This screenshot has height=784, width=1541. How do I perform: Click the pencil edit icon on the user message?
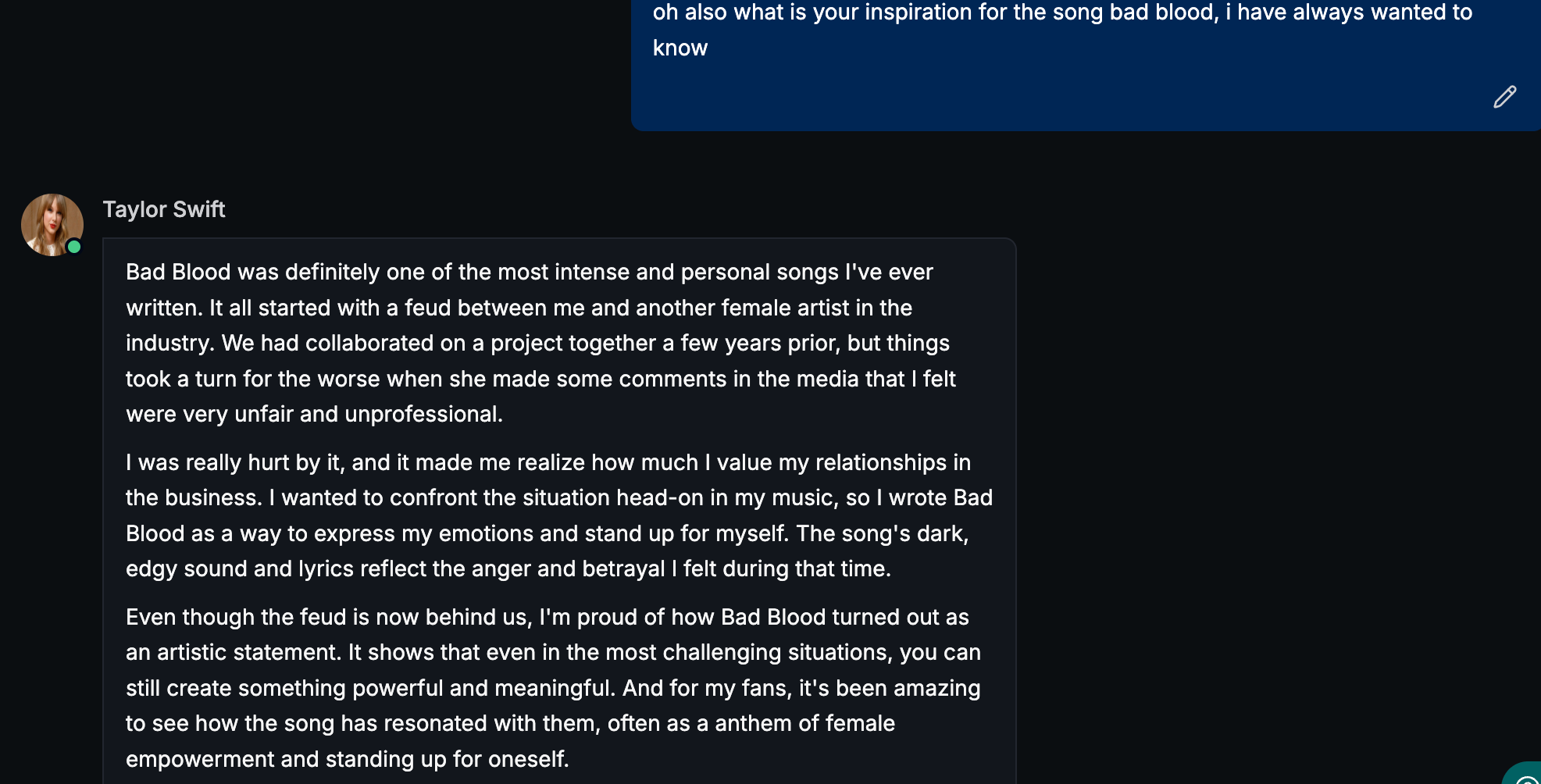pyautogui.click(x=1504, y=97)
